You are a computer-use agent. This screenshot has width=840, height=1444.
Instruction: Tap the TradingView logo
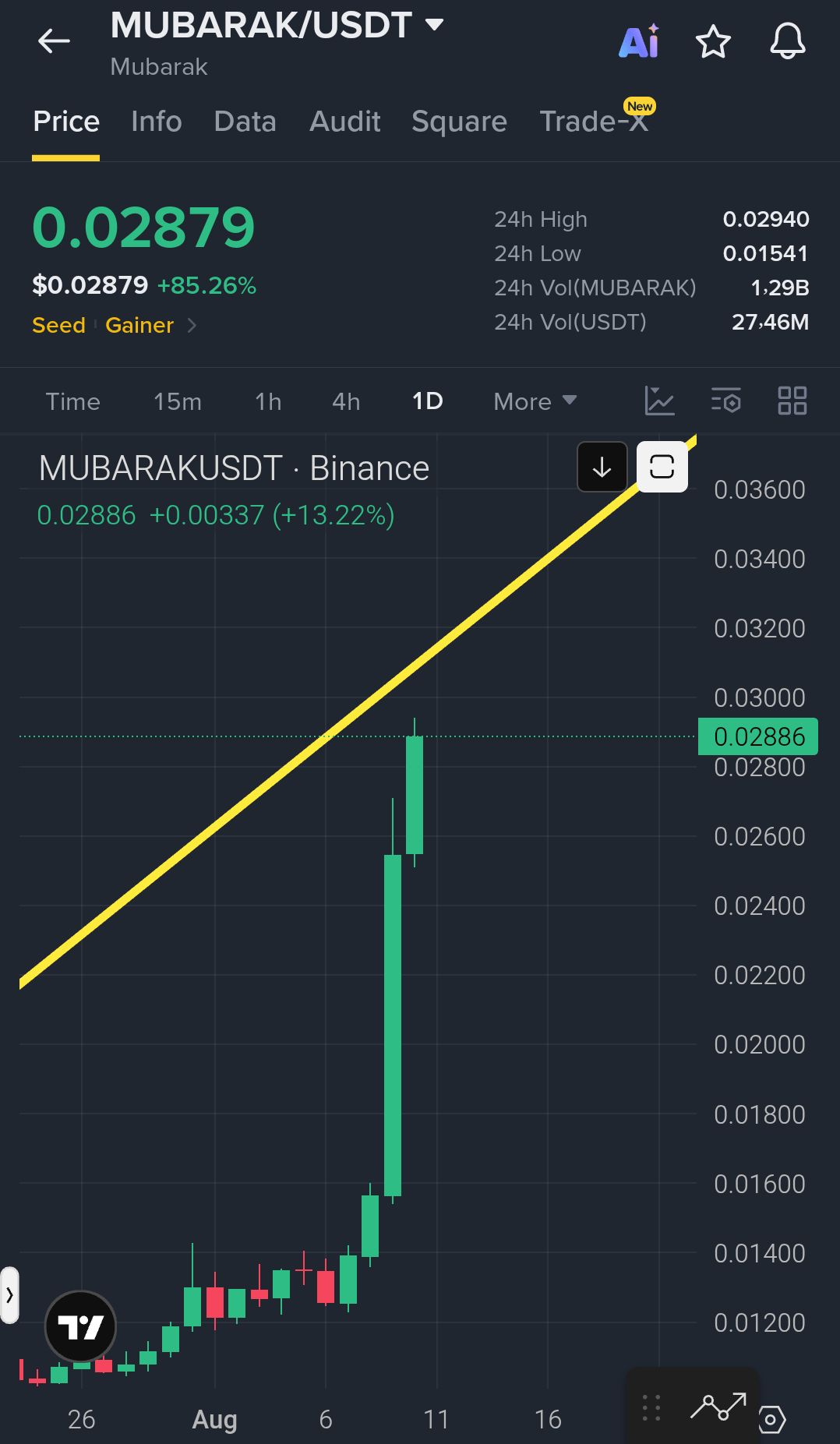pos(80,1326)
